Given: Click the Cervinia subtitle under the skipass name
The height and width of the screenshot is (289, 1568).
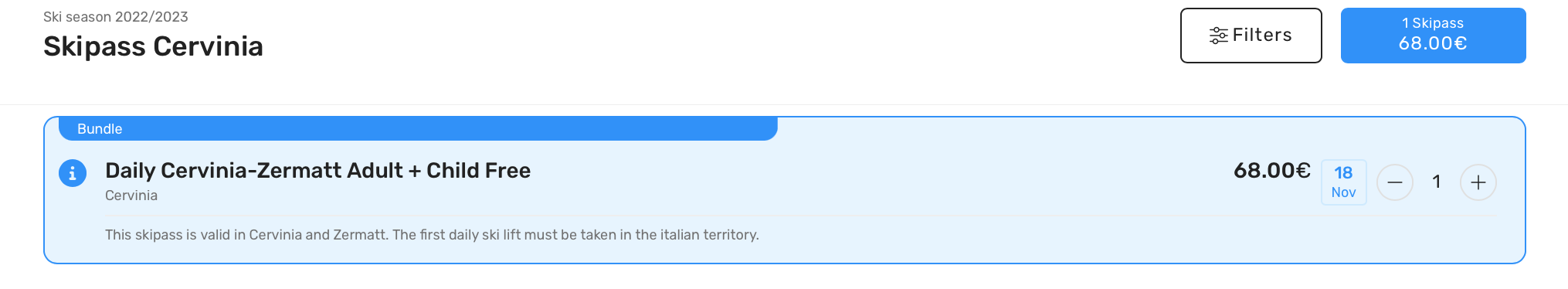Looking at the screenshot, I should point(131,195).
